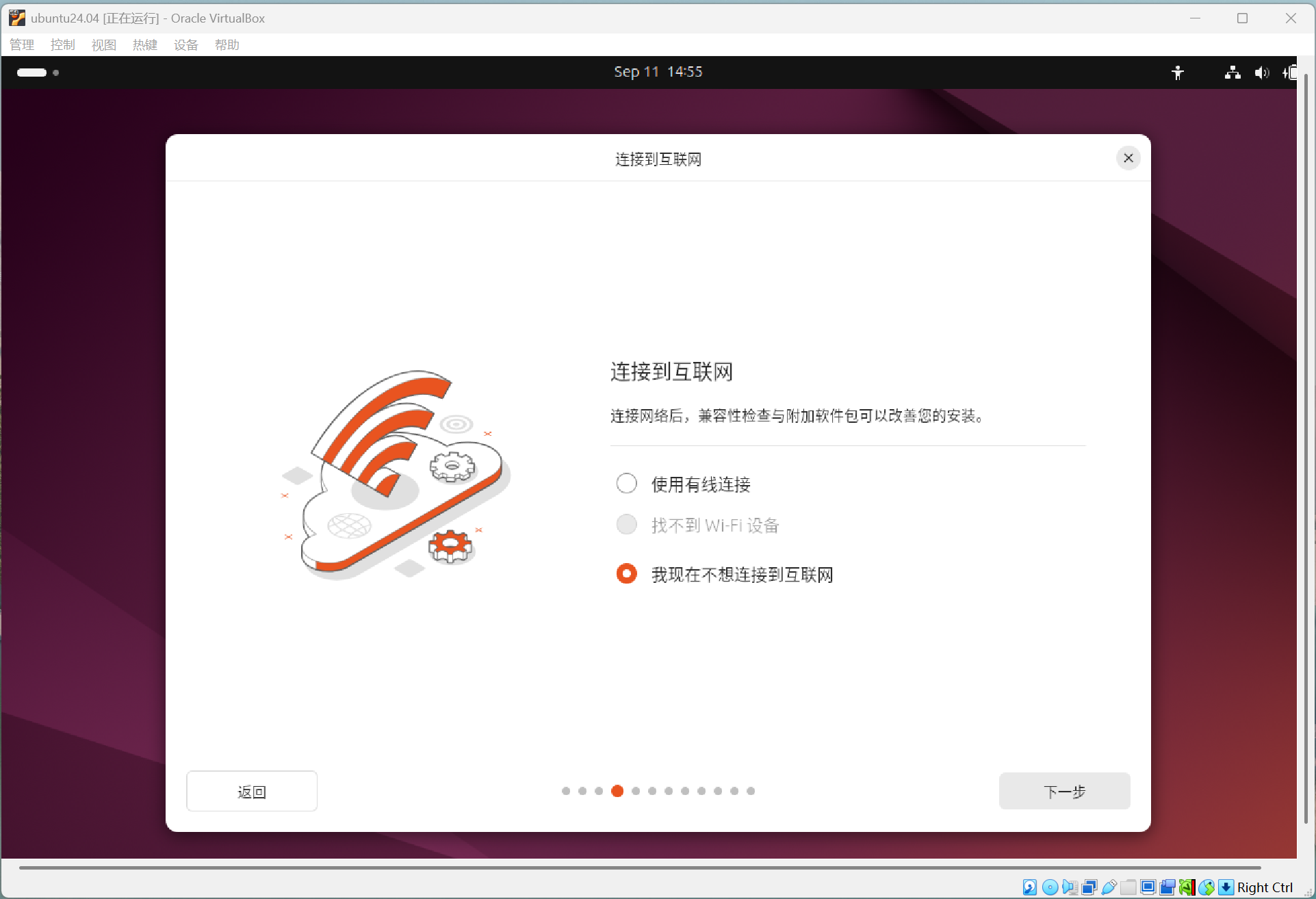Click the 返回 button

252,792
